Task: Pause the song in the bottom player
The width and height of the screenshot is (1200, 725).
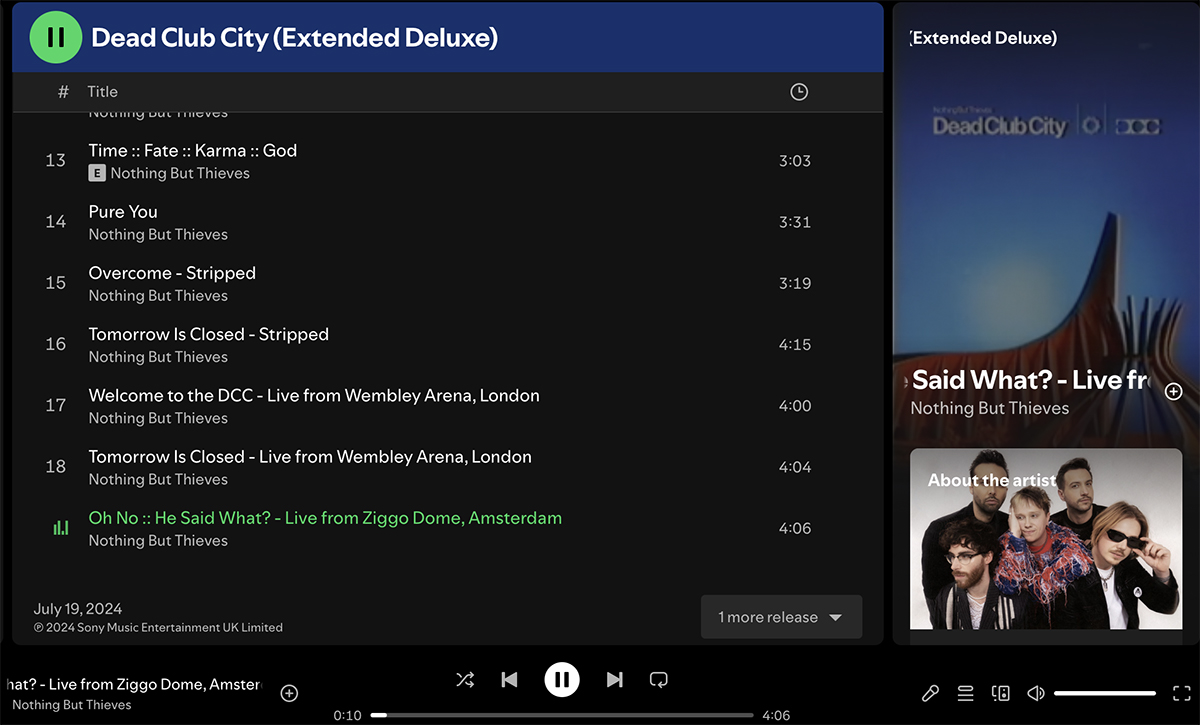Action: (x=562, y=680)
